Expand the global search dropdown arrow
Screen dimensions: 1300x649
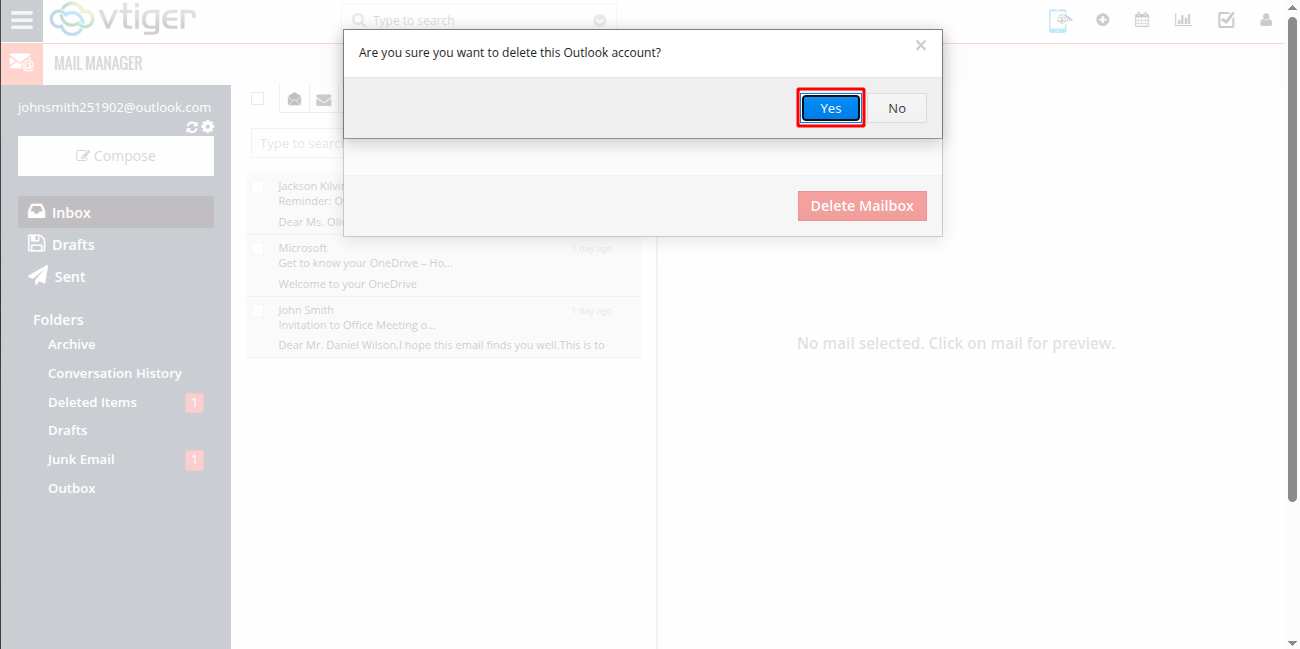coord(600,20)
